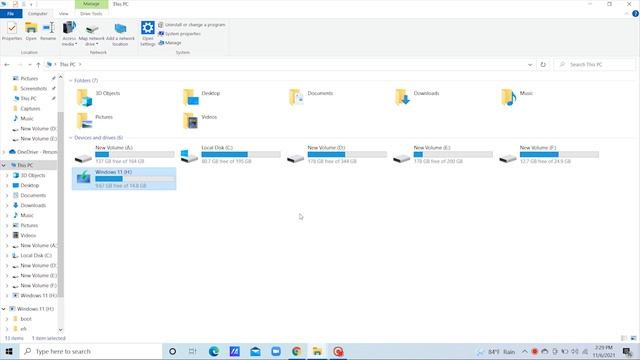Click File Explorer taskbar icon
The image size is (640, 360).
(317, 351)
